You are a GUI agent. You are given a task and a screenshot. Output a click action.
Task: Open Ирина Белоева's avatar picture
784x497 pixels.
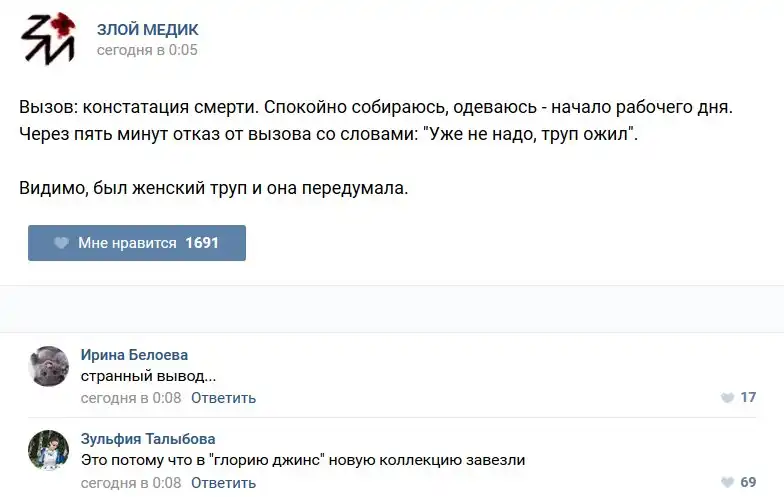(49, 366)
